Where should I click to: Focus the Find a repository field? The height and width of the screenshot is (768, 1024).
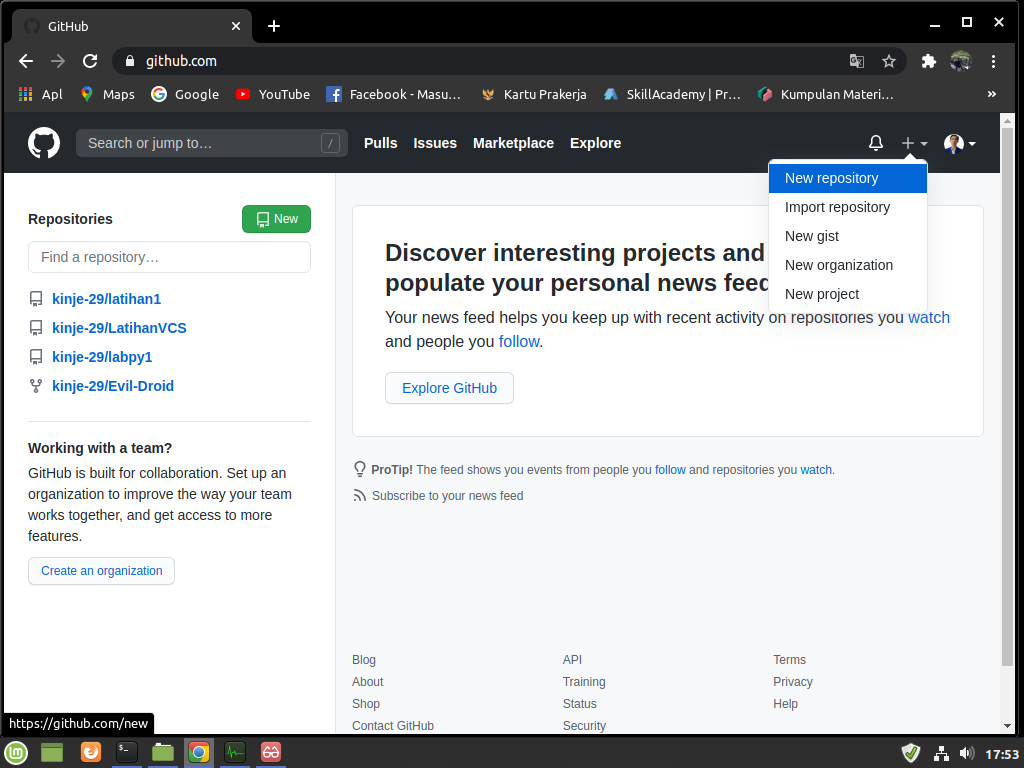pyautogui.click(x=169, y=257)
